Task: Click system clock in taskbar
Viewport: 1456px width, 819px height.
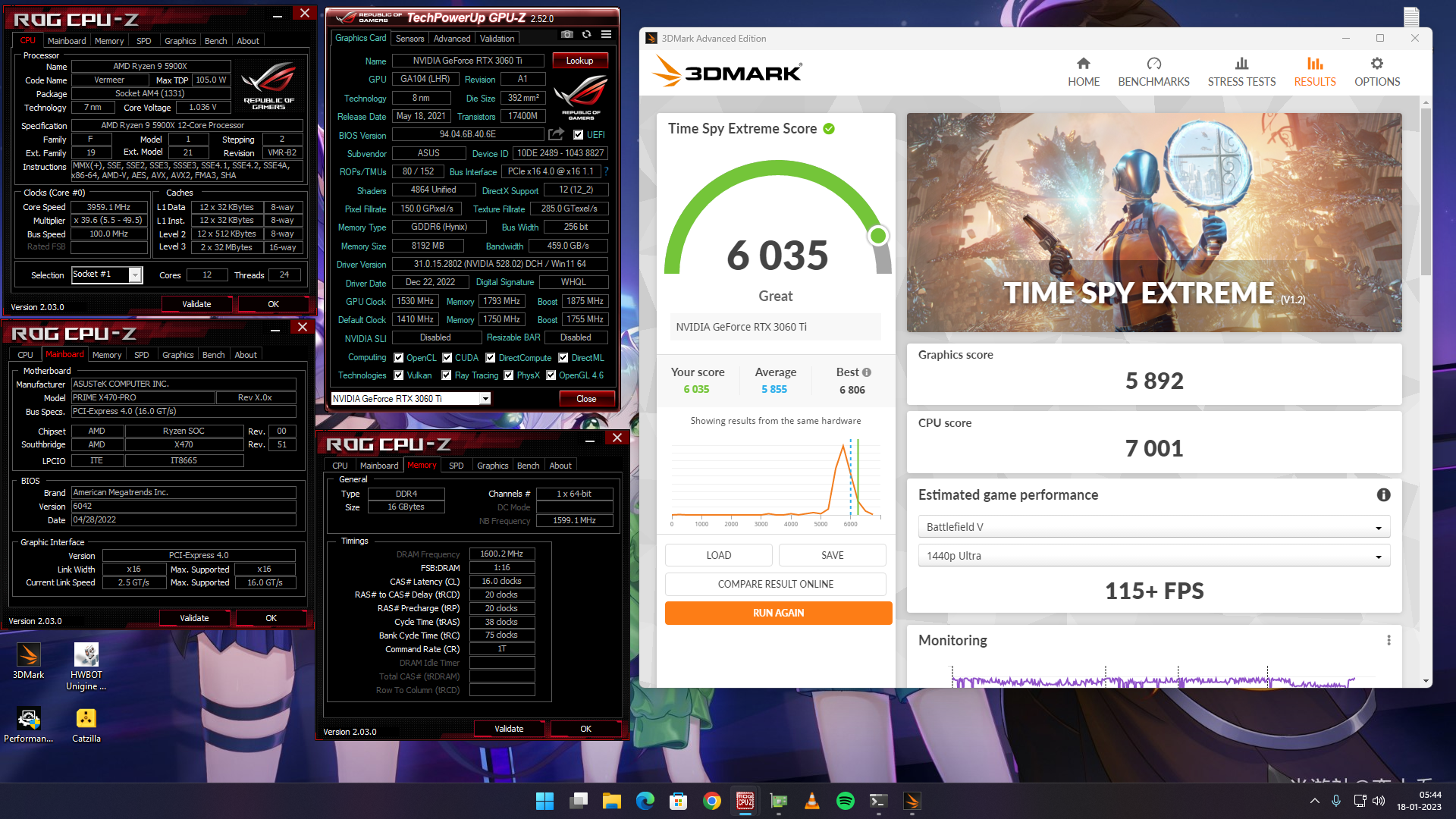Action: [x=1419, y=801]
